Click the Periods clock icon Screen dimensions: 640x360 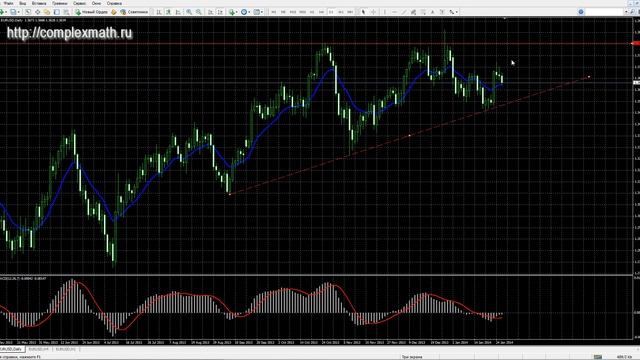244,12
